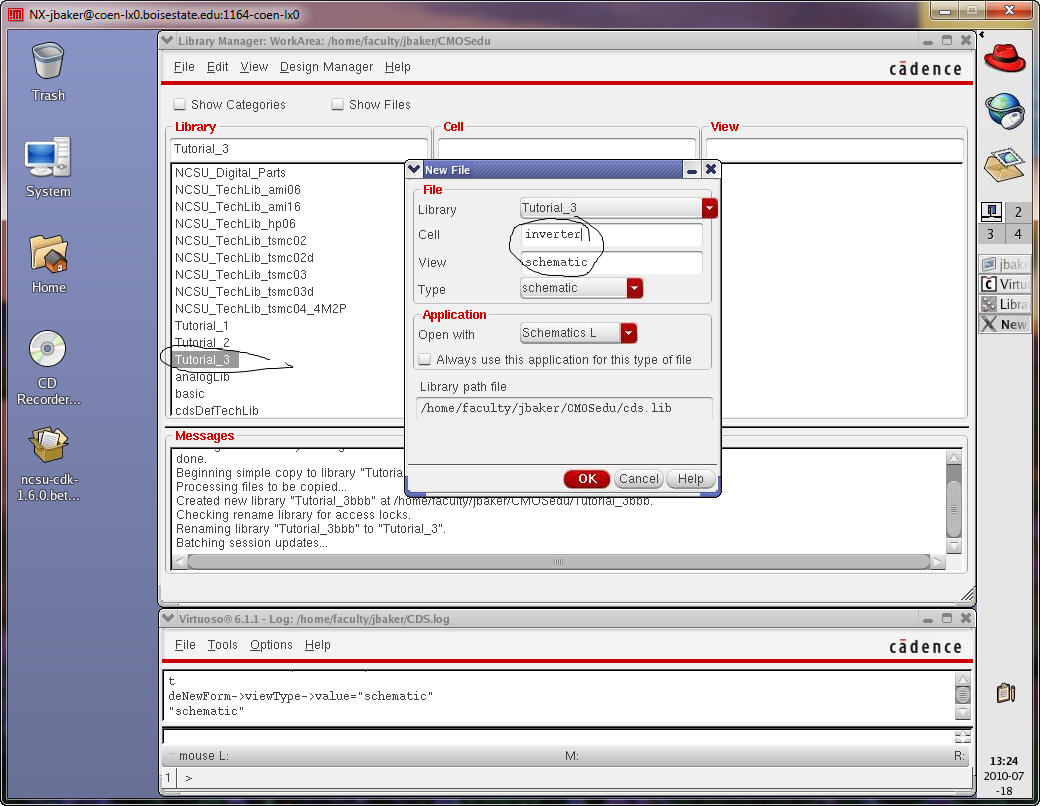Cancel the New File dialog
The image size is (1040, 806).
(639, 478)
